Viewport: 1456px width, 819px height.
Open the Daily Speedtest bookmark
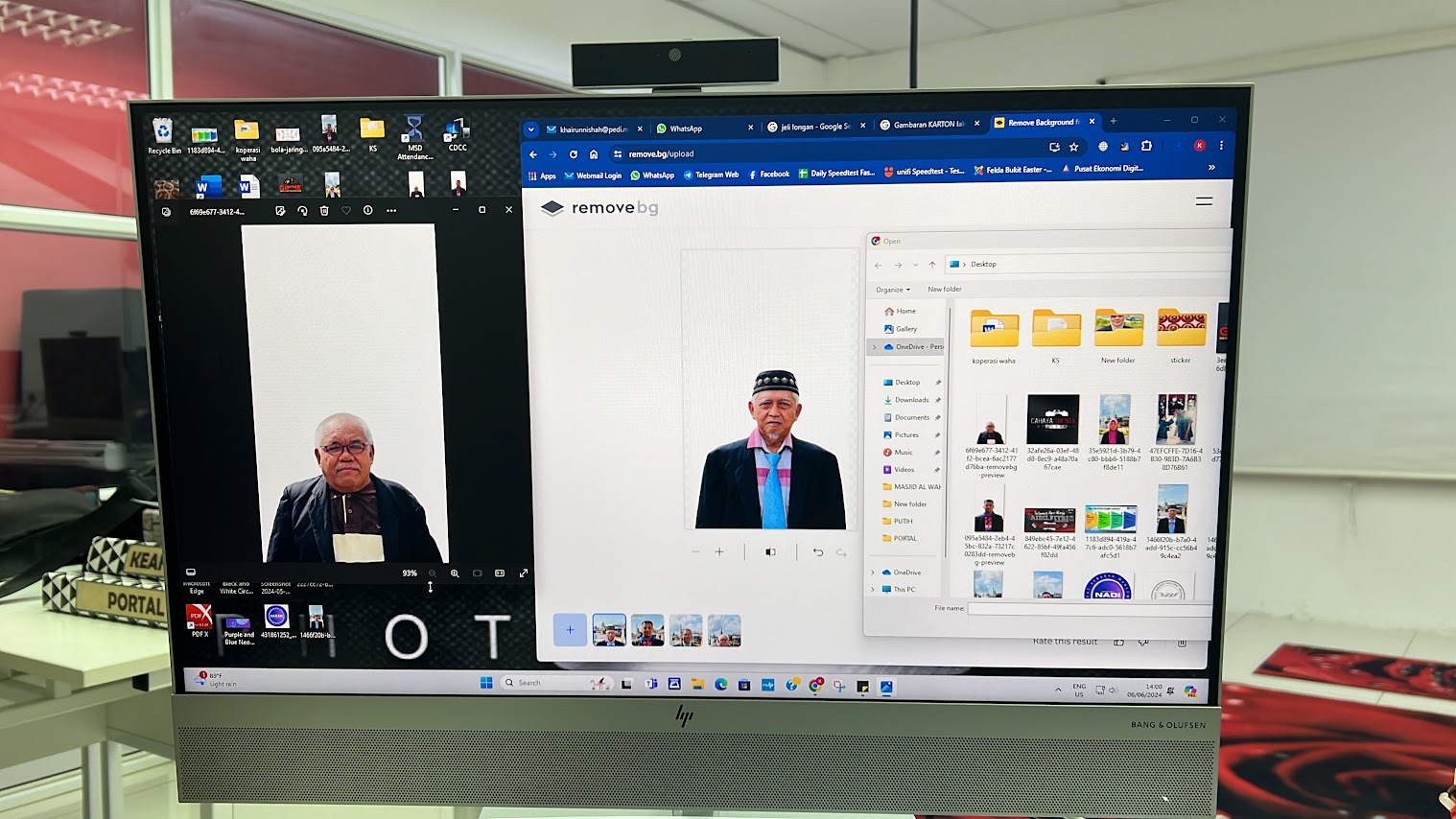[x=836, y=174]
